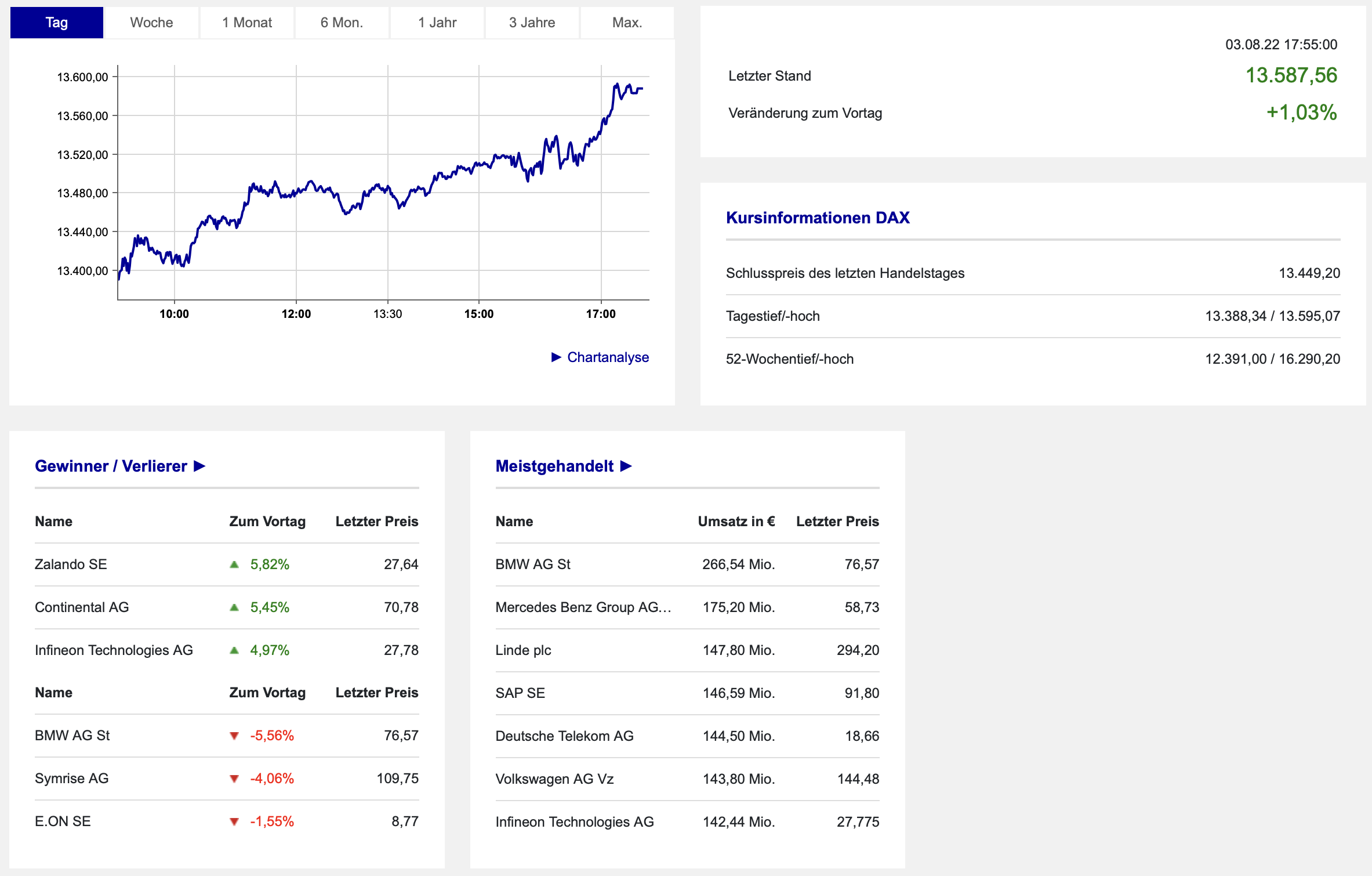Switch chart to 6 Mon. view
Screen dimensions: 1372x876
(342, 23)
